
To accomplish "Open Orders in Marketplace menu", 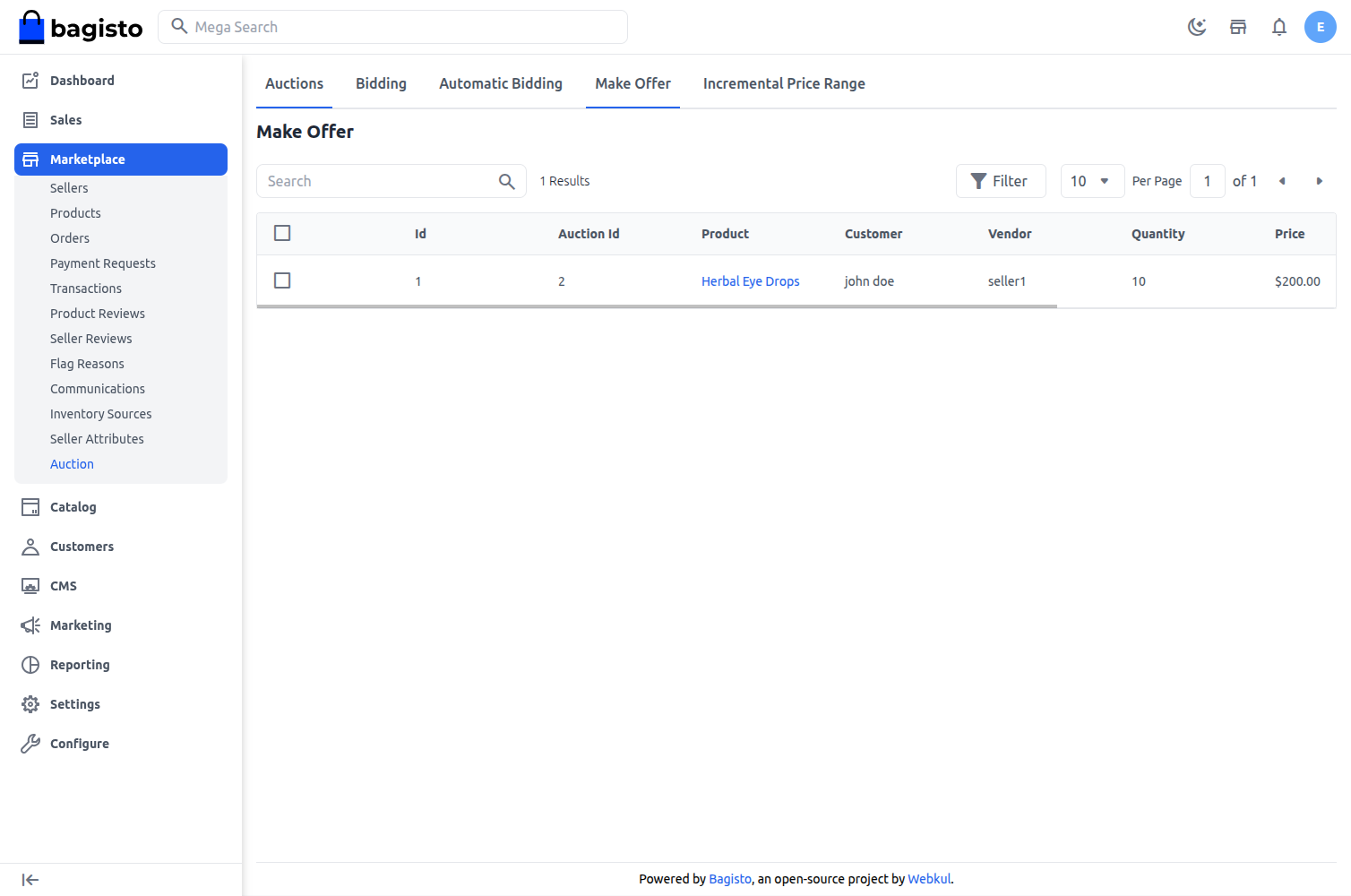I will tap(70, 238).
